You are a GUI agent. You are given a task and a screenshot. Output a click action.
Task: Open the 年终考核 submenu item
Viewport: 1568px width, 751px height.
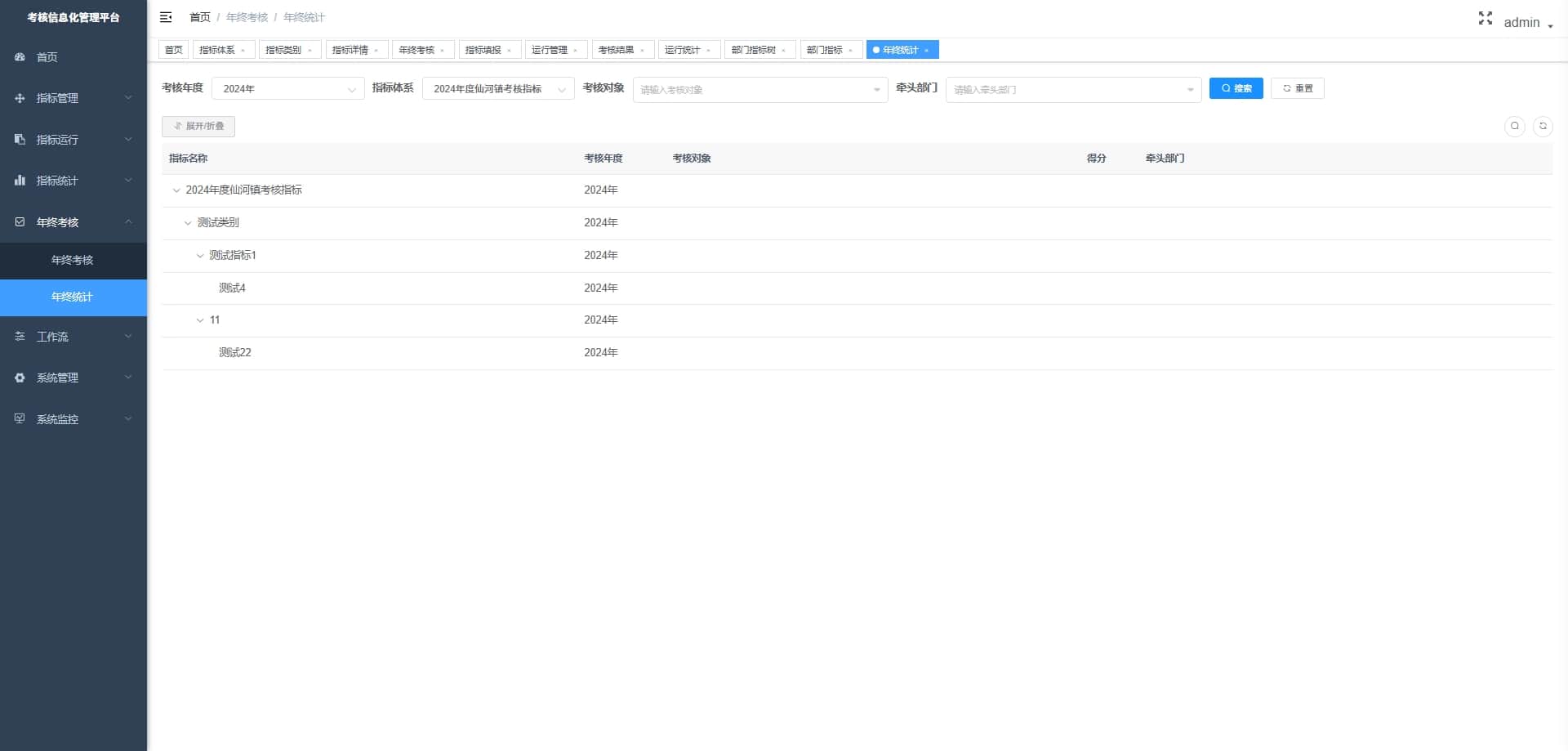pos(73,261)
